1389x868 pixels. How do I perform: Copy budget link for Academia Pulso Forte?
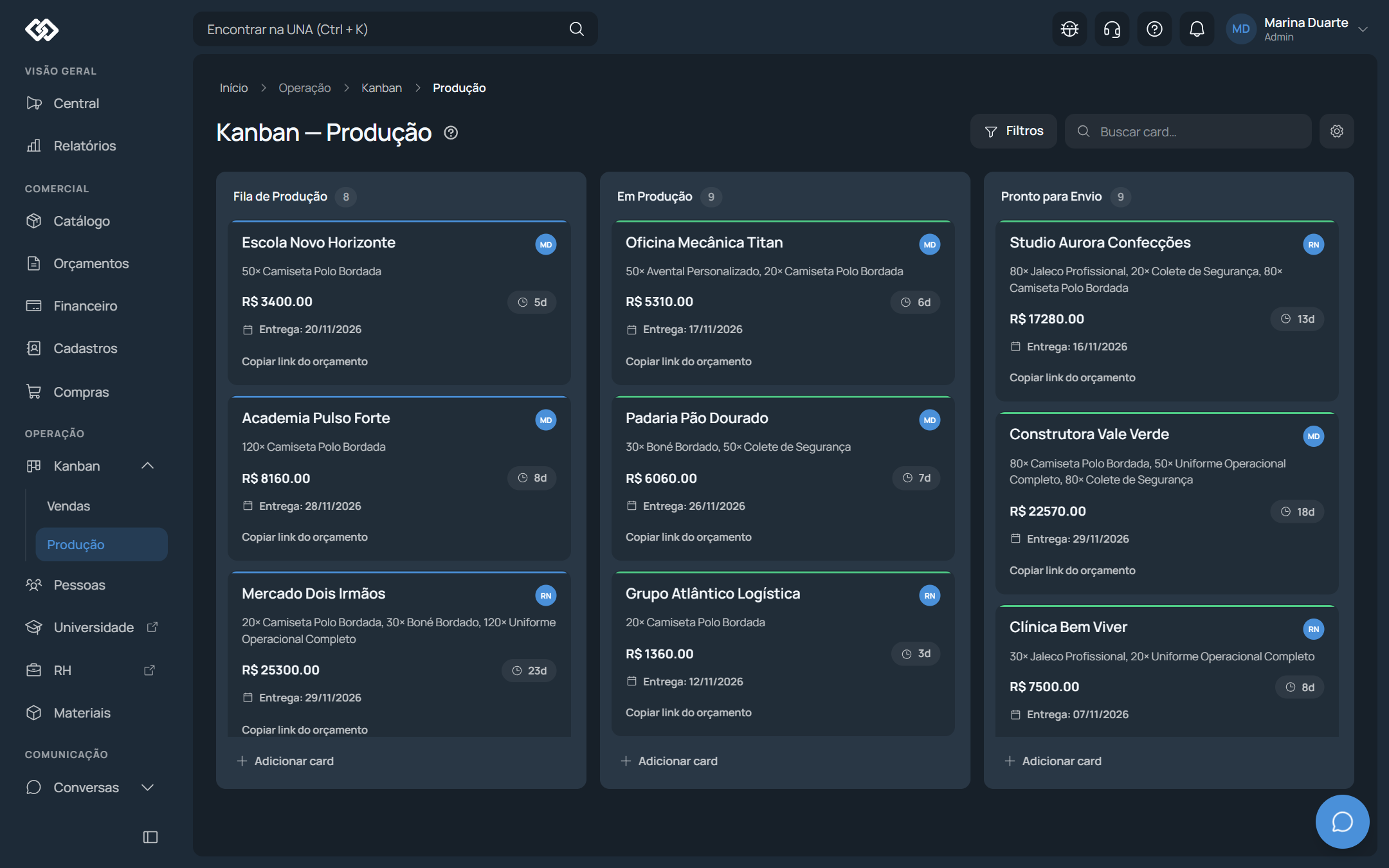click(305, 537)
